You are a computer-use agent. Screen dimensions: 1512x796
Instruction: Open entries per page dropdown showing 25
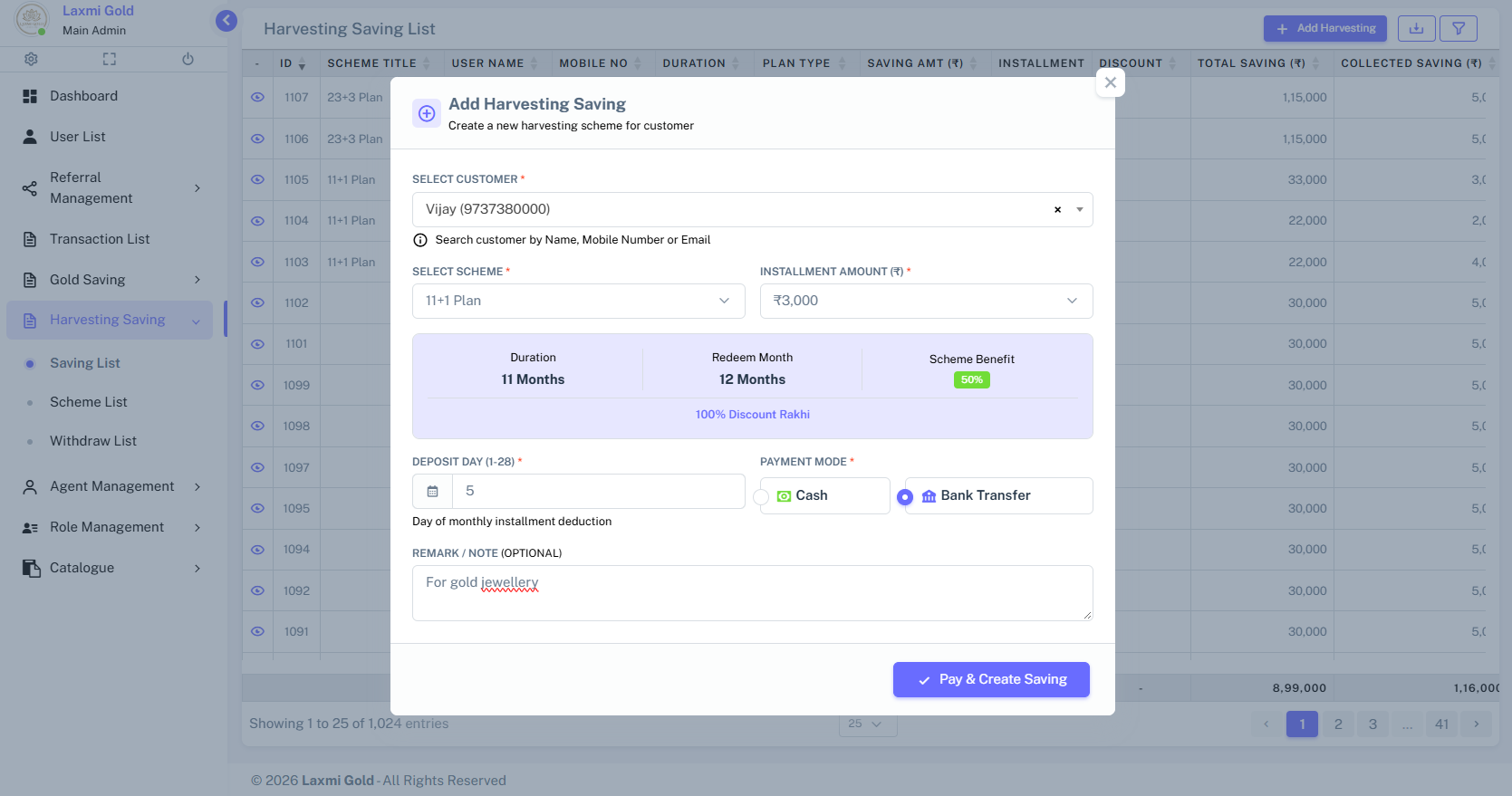tap(867, 724)
